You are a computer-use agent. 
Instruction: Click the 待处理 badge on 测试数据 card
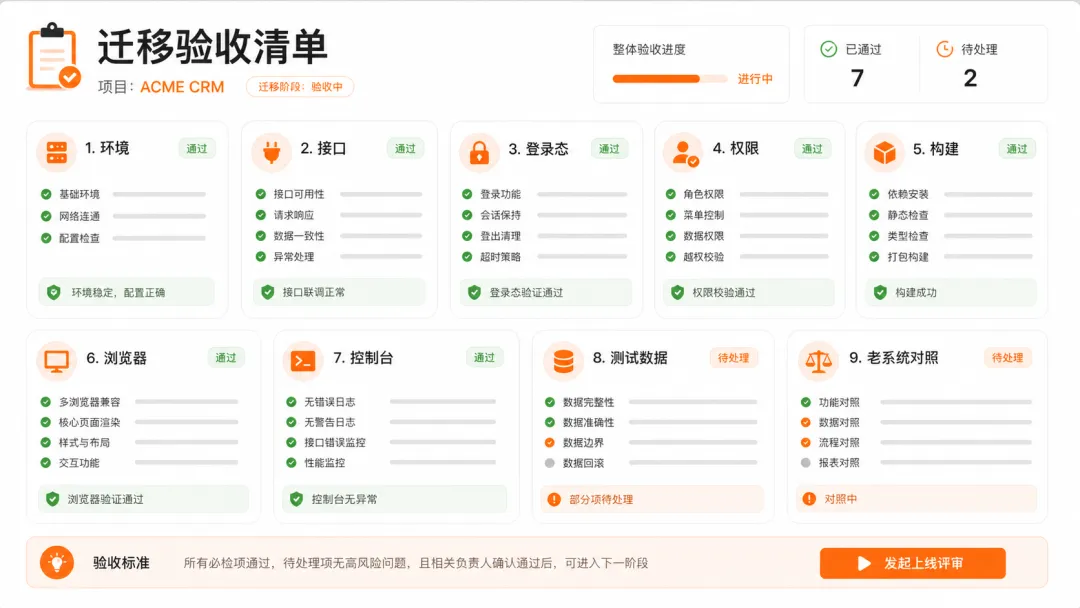pos(734,358)
